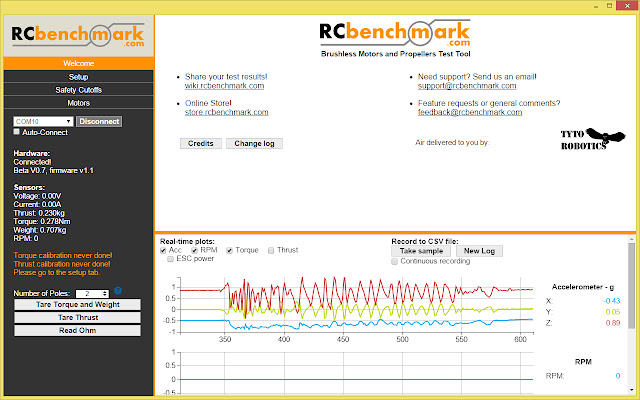Uncheck the RPM plot checkbox
This screenshot has height=400, width=640.
(194, 250)
